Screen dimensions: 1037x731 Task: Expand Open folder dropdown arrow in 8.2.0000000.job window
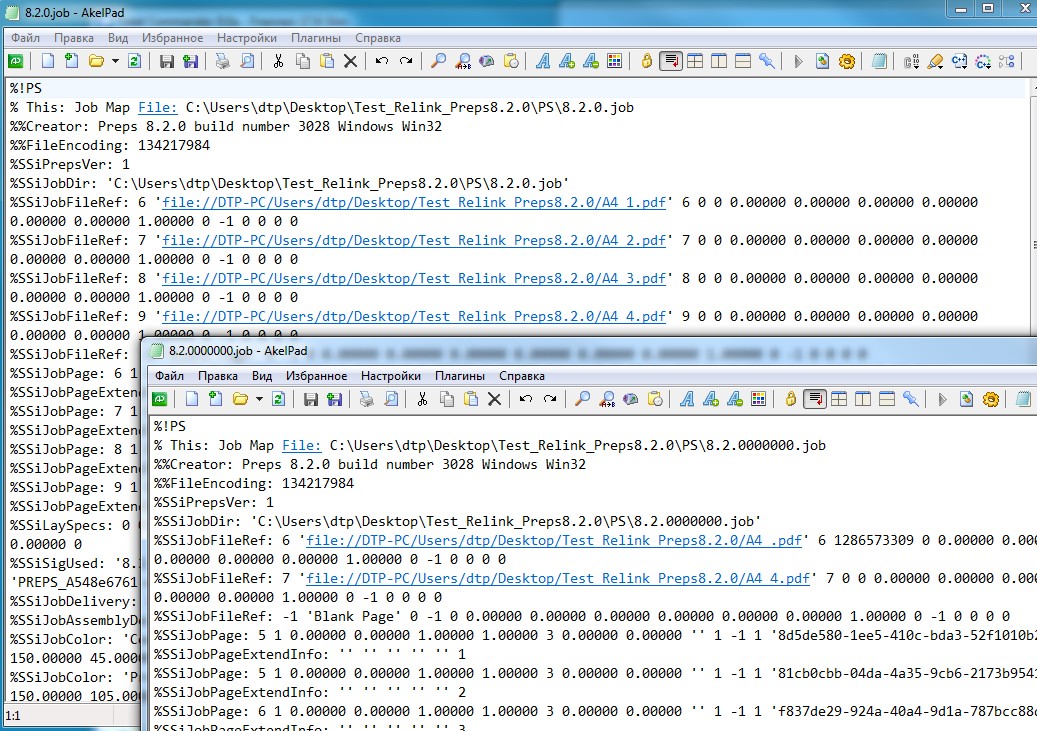click(259, 399)
